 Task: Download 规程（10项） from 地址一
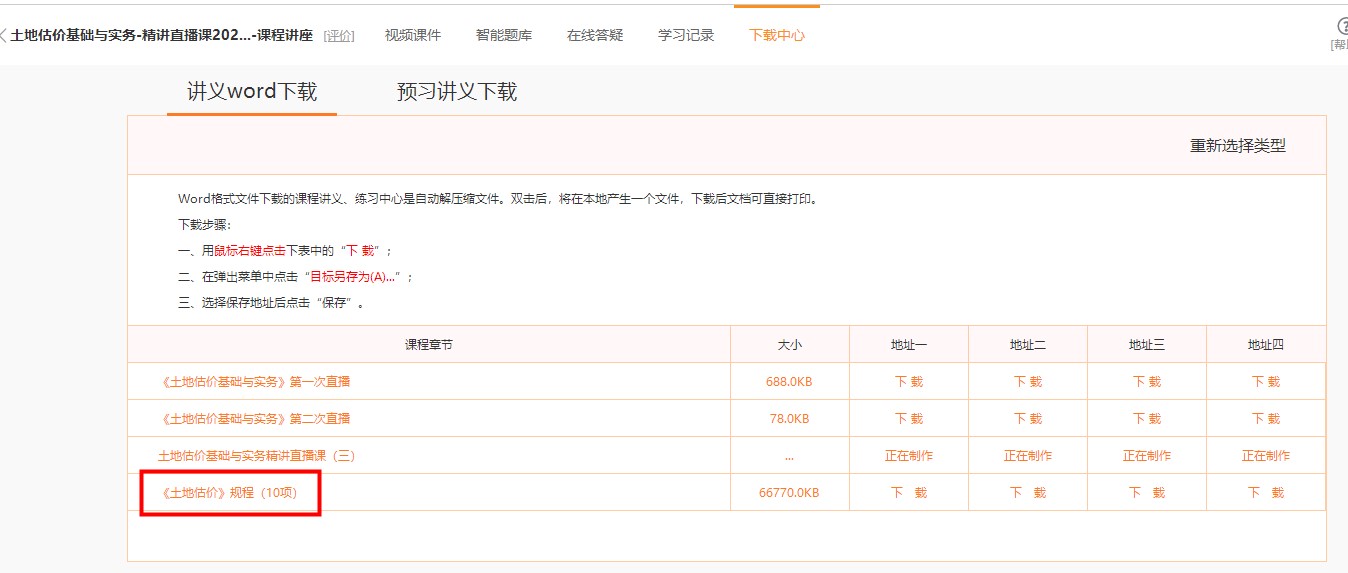click(909, 492)
